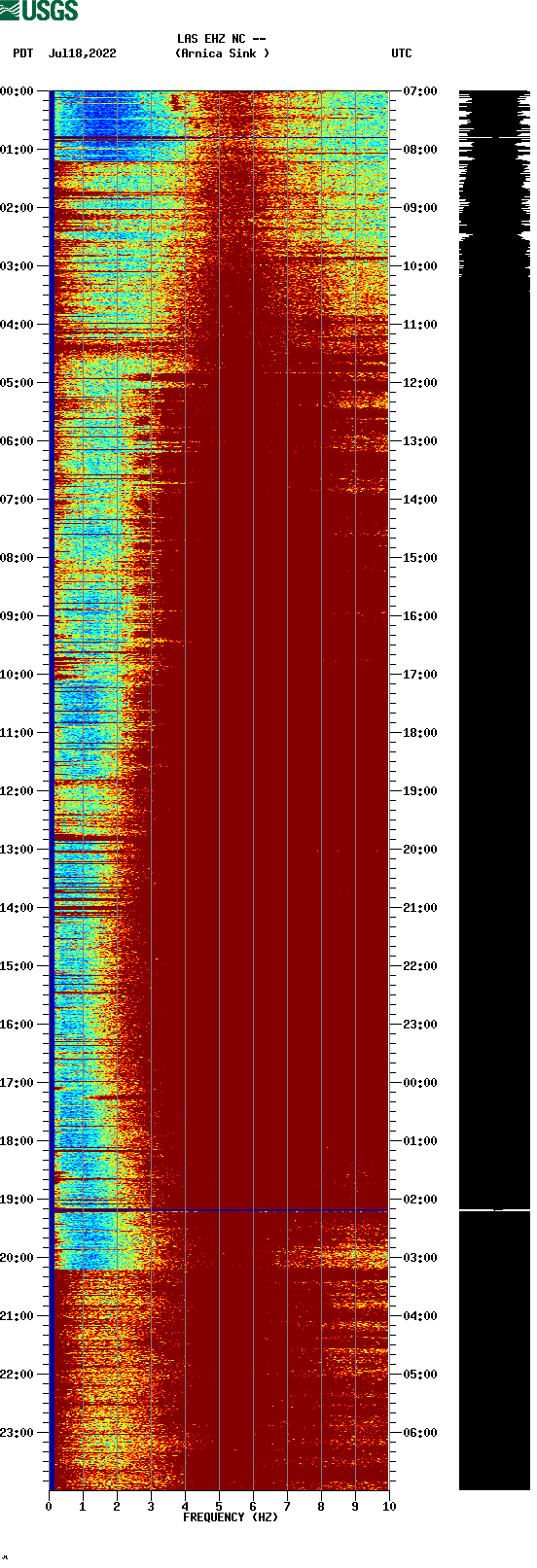Click the 02:00 UTC right-axis label
This screenshot has width=537, height=1568.
pyautogui.click(x=420, y=1200)
